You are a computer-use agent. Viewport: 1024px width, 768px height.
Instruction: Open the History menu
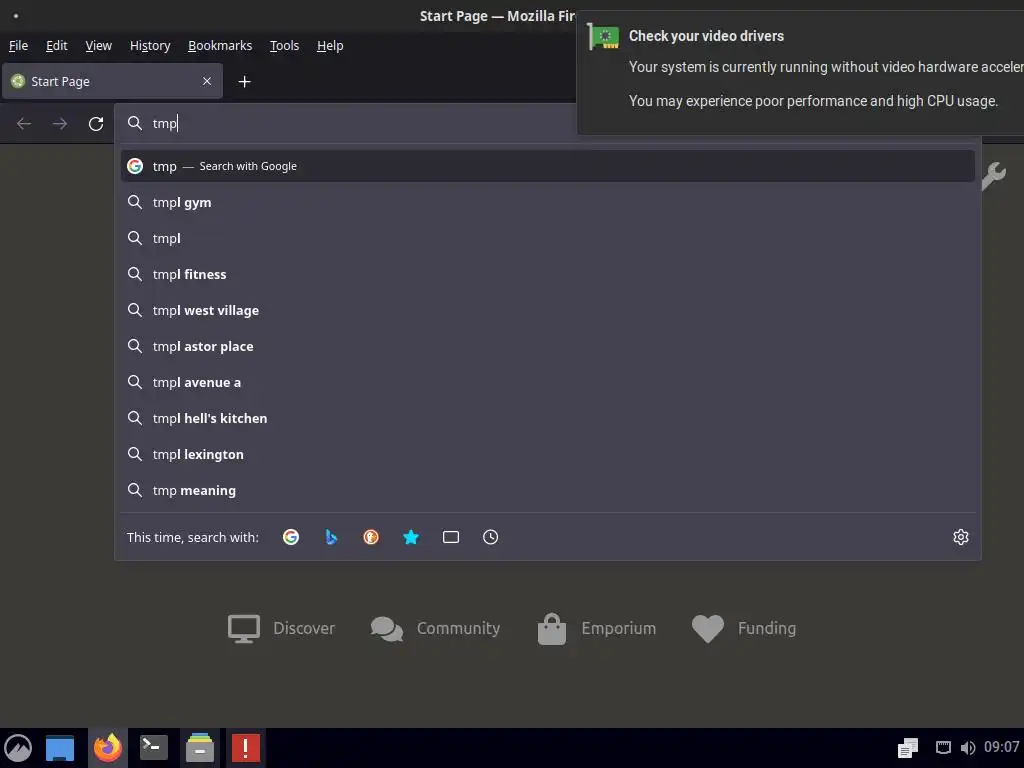point(150,46)
